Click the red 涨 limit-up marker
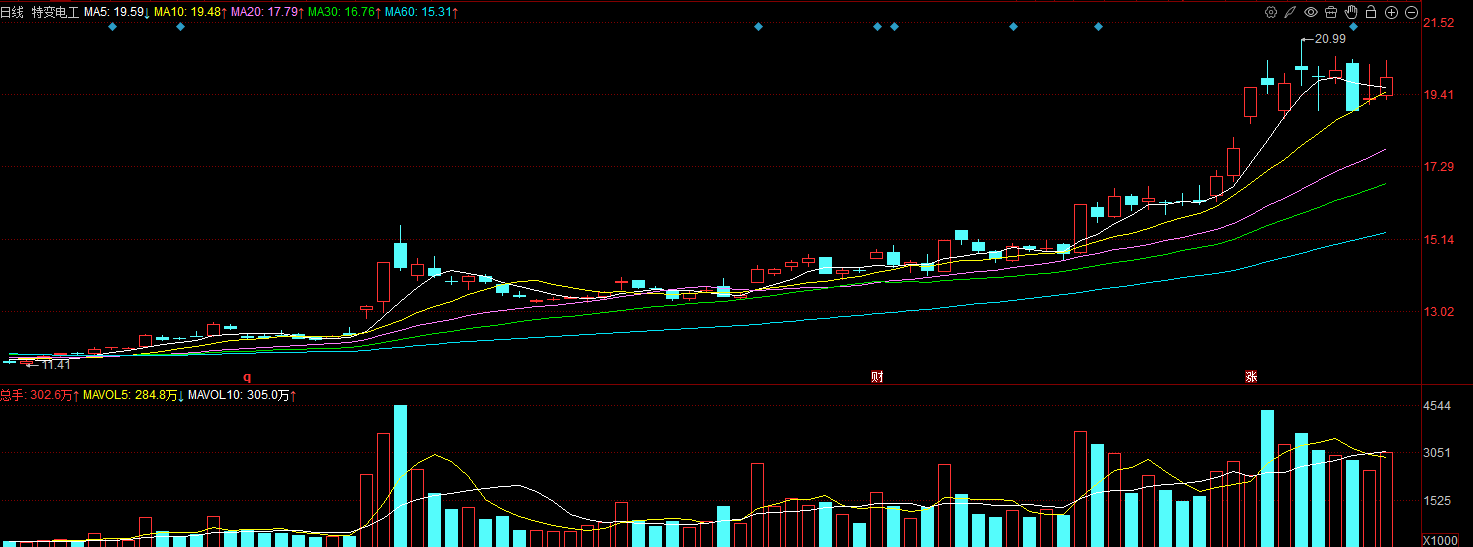Image resolution: width=1473 pixels, height=547 pixels. 1250,377
